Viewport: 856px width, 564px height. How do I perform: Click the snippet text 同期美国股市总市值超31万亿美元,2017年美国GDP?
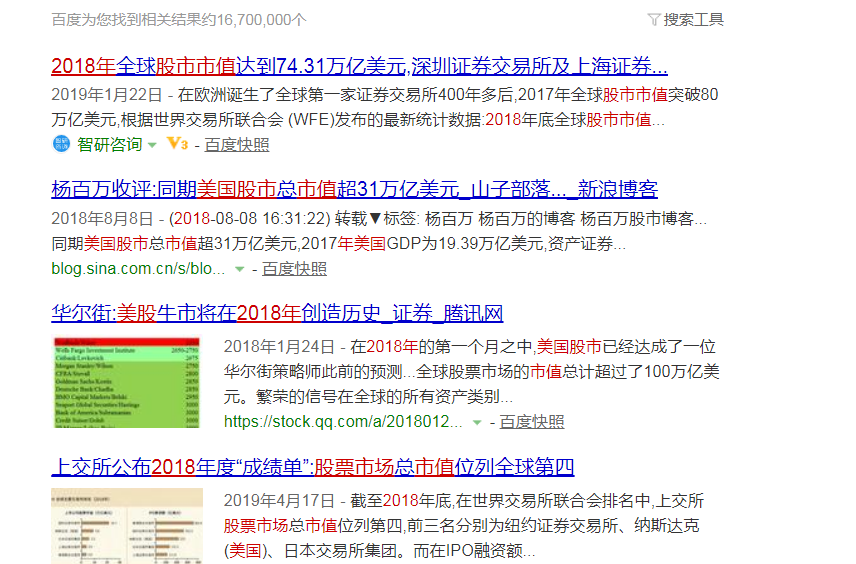(x=235, y=244)
